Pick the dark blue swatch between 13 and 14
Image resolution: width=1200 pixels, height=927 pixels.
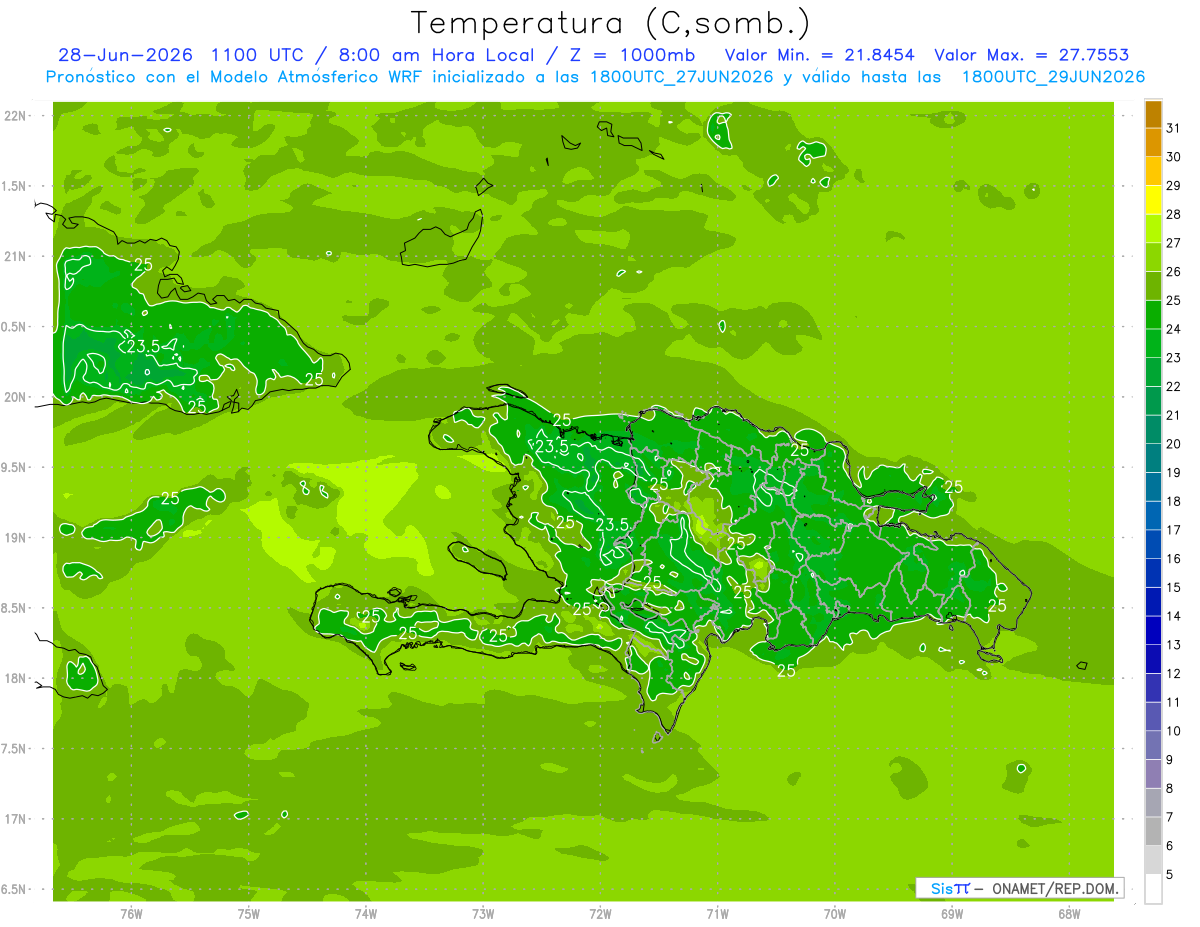point(1153,631)
